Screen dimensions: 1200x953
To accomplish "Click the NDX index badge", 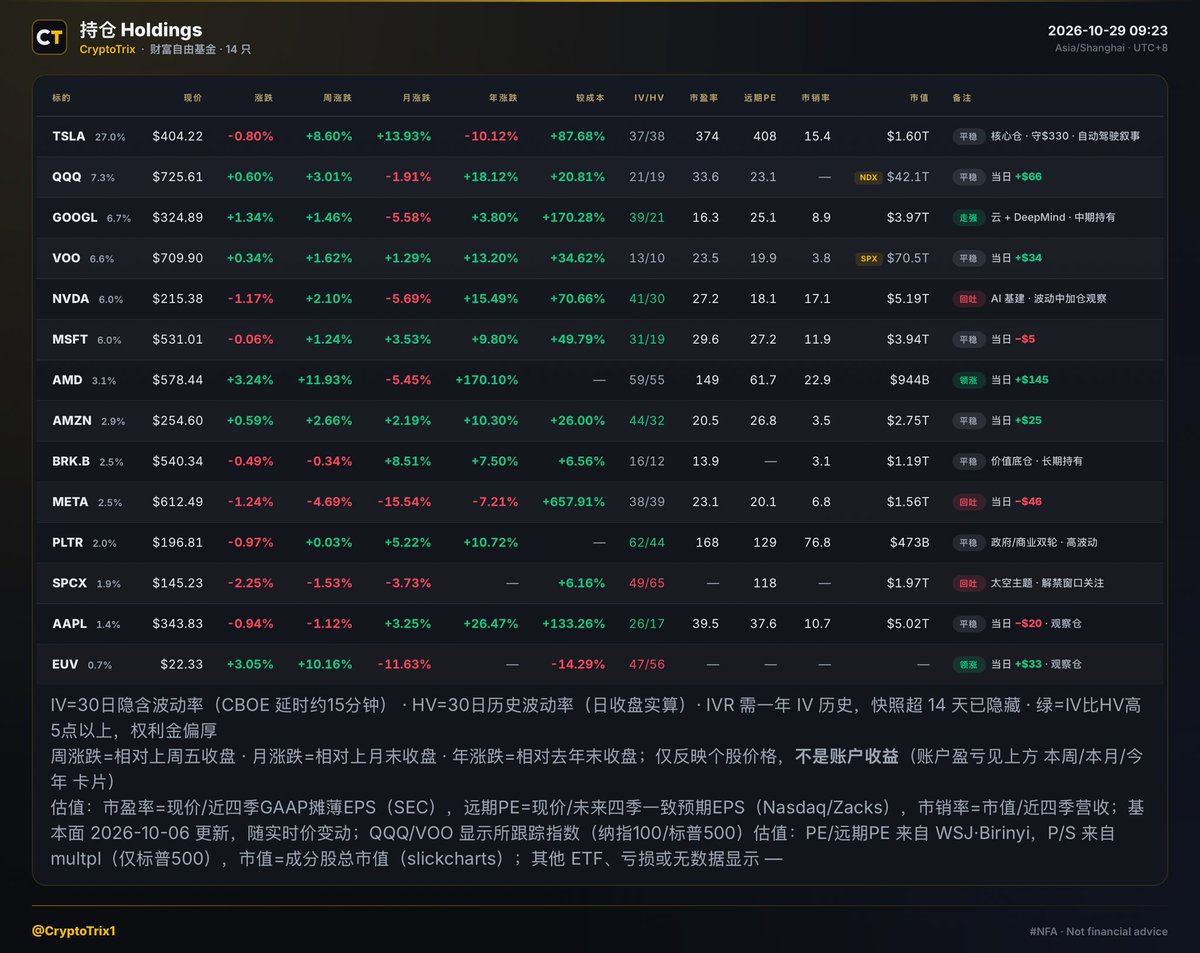I will [x=868, y=177].
